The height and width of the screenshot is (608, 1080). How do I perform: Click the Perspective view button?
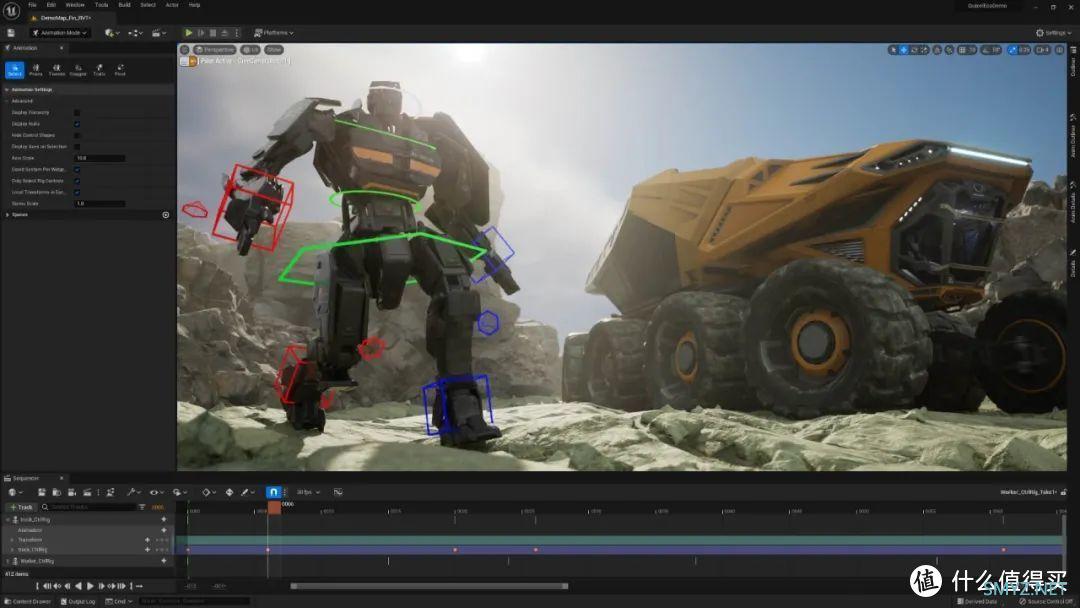click(215, 50)
